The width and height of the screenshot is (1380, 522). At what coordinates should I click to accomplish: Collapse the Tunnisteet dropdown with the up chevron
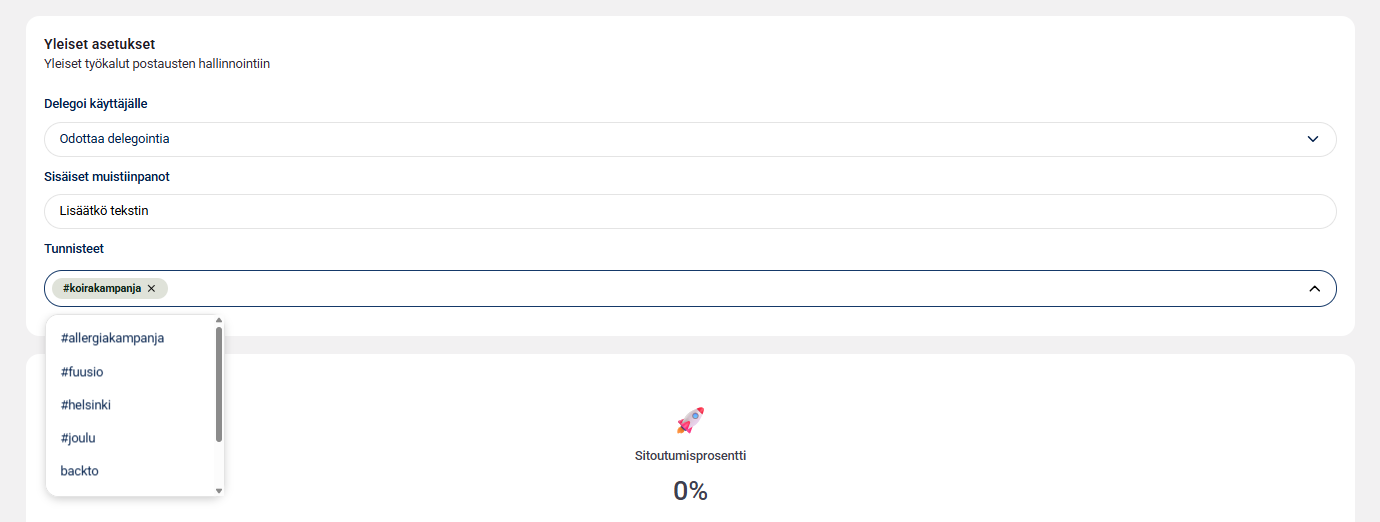coord(1314,288)
